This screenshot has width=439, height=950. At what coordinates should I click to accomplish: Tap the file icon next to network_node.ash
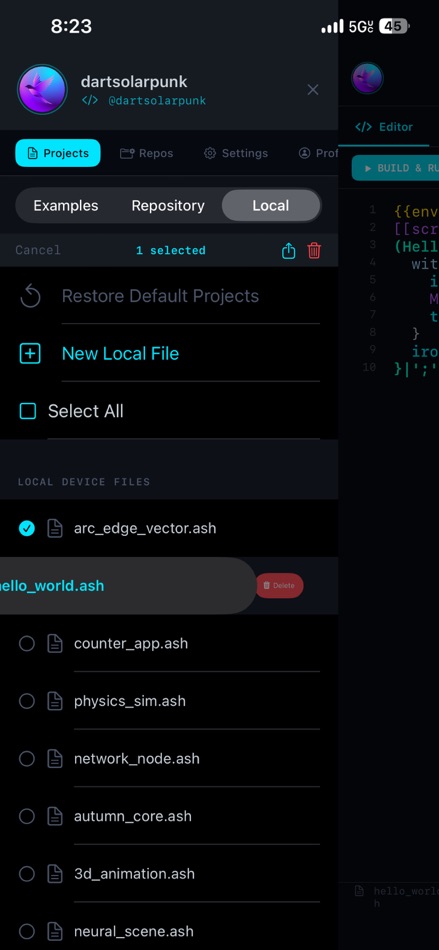[x=55, y=759]
